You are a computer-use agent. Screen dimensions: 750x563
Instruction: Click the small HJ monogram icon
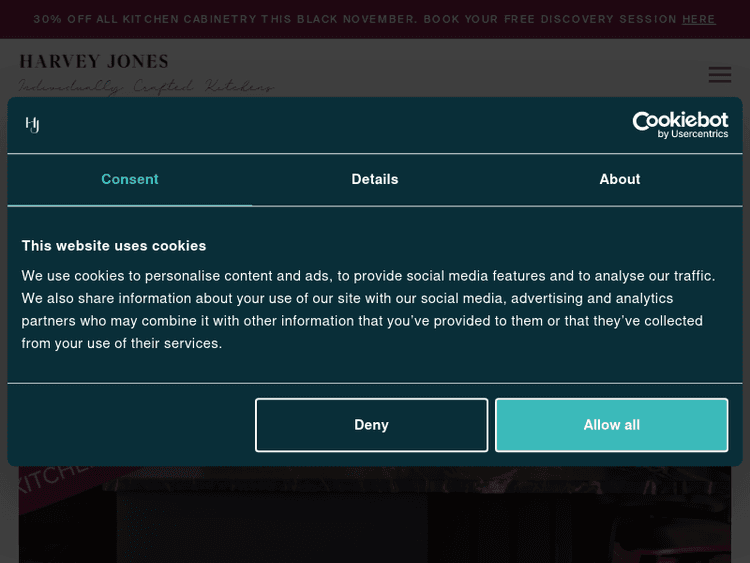[x=32, y=125]
